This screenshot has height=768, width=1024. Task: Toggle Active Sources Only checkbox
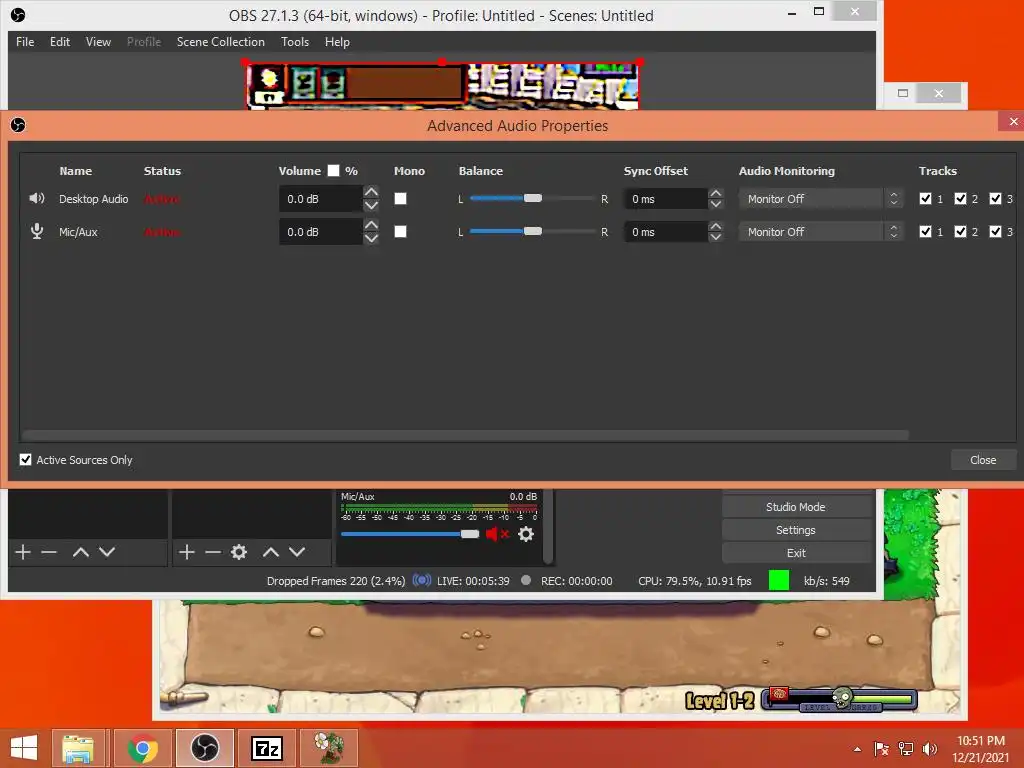[25, 459]
